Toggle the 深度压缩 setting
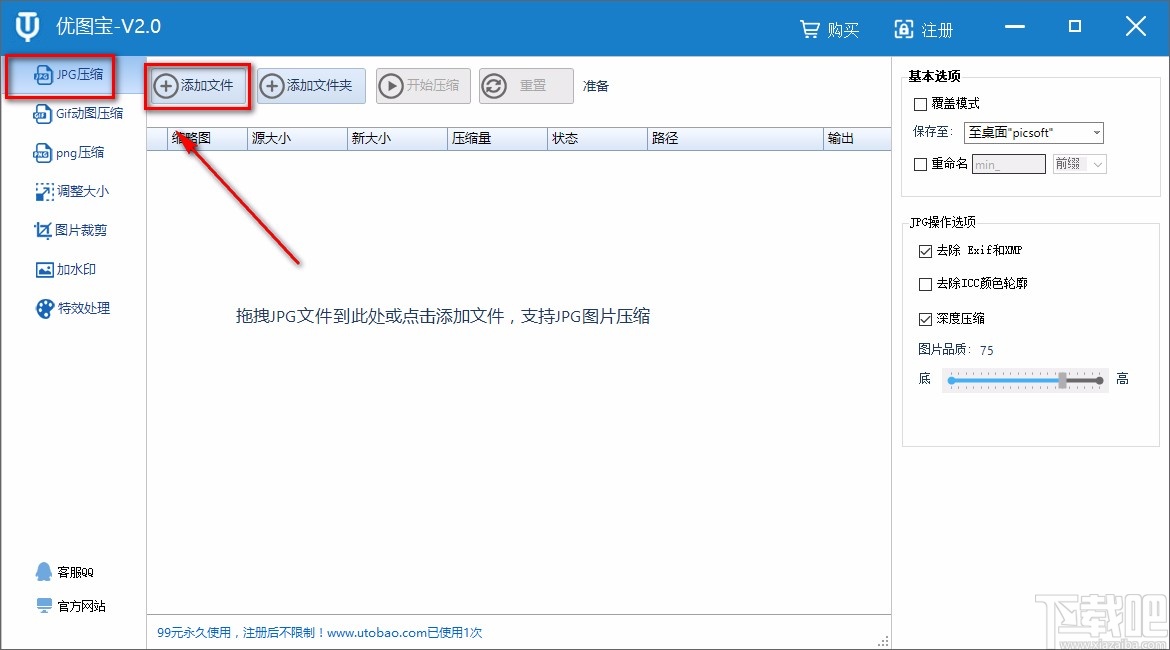This screenshot has width=1170, height=650. (x=925, y=319)
